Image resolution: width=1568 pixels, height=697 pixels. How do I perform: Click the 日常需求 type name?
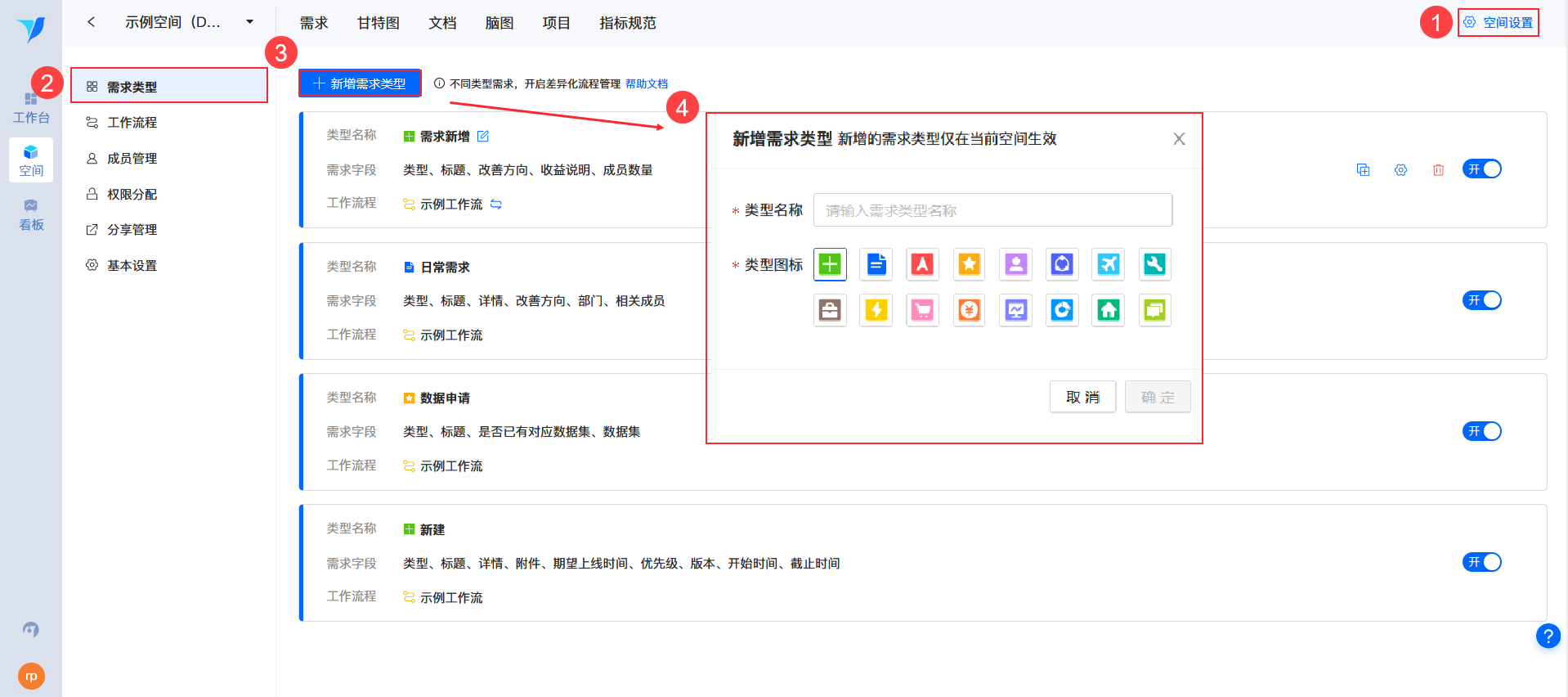coord(445,268)
